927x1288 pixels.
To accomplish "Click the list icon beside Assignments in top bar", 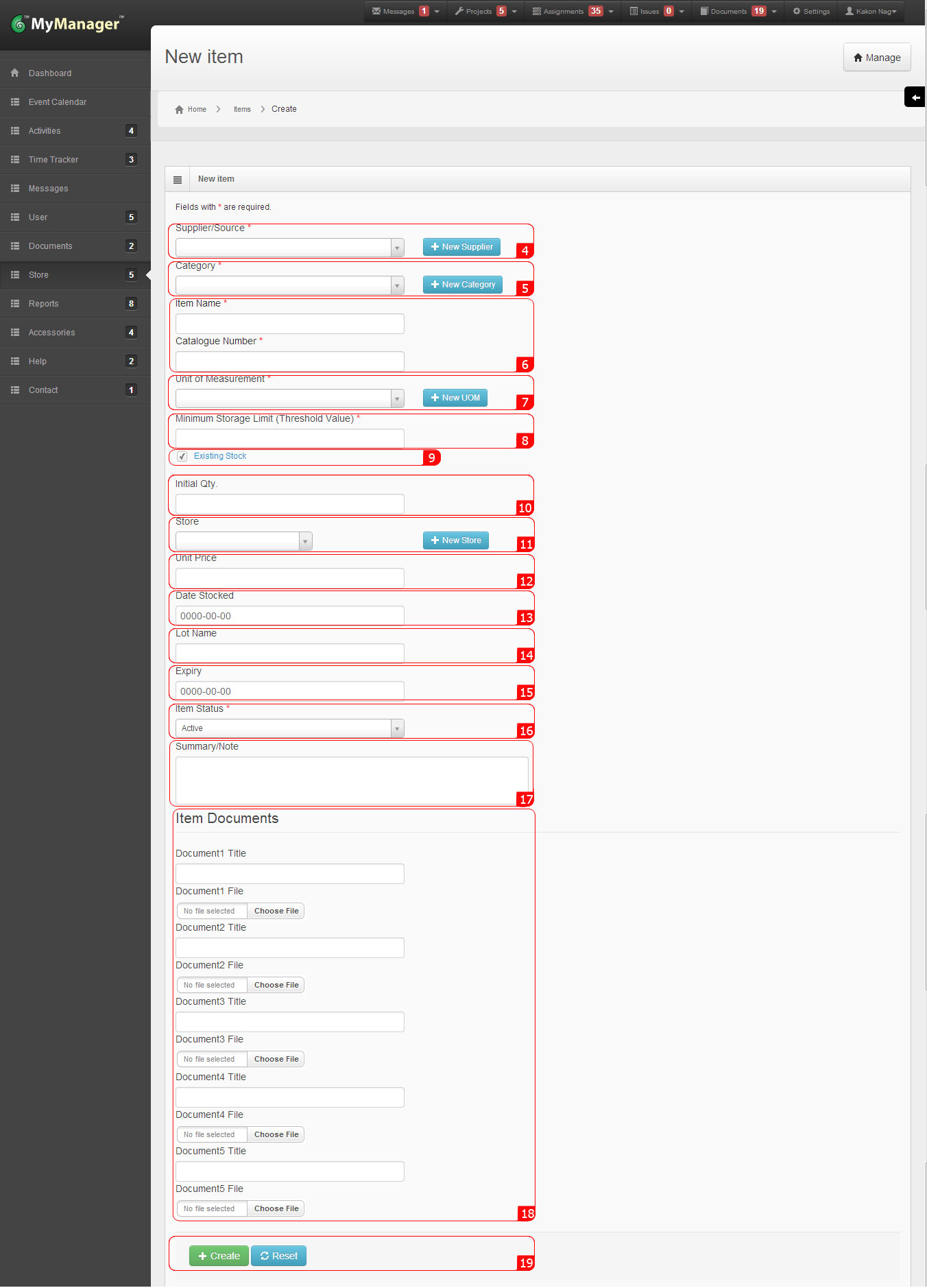I will pos(537,11).
